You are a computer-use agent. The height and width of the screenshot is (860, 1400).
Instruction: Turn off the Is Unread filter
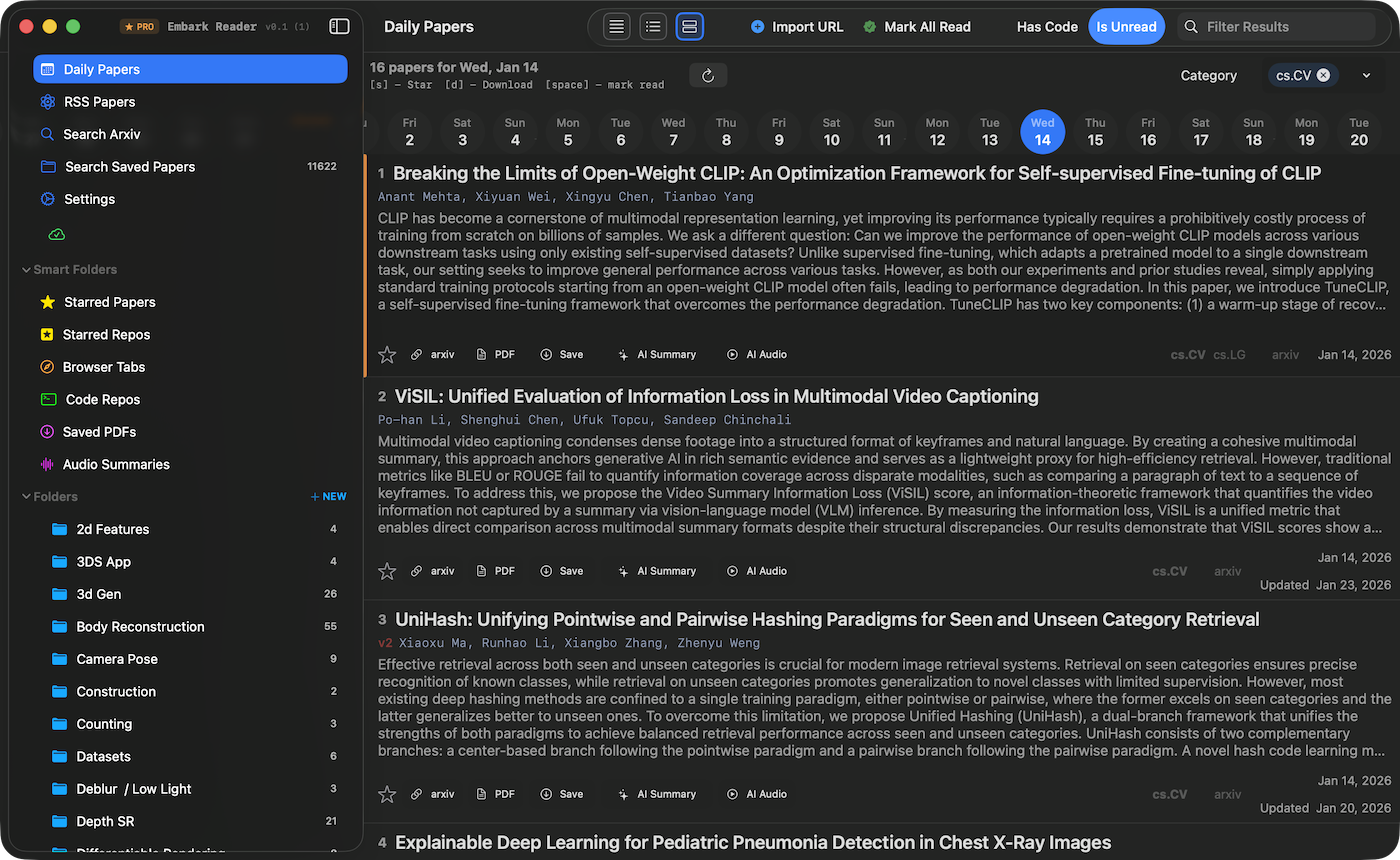click(x=1126, y=26)
